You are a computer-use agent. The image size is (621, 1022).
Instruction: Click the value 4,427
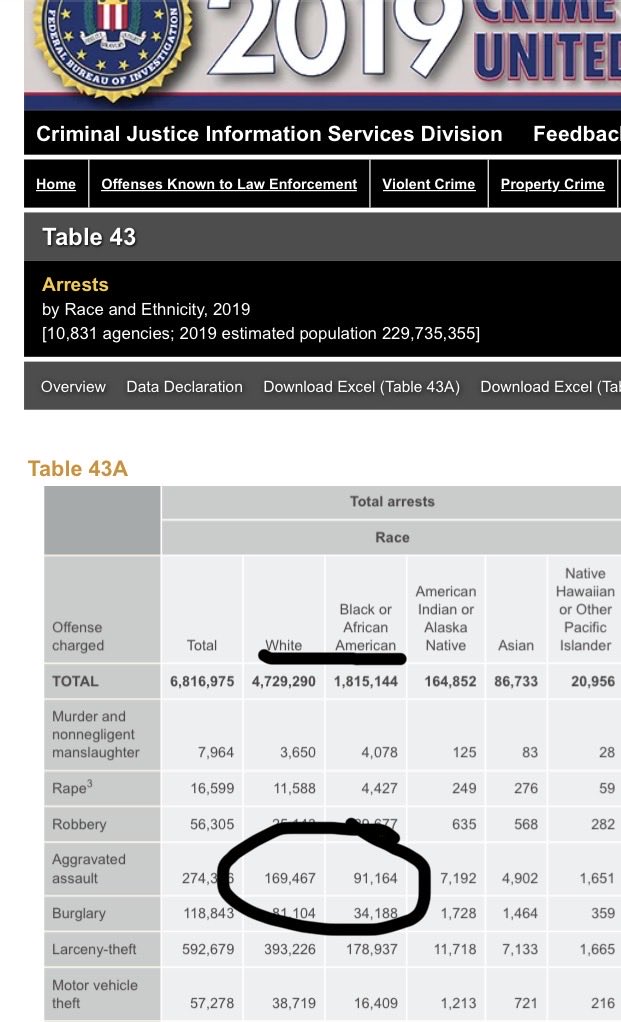click(379, 788)
